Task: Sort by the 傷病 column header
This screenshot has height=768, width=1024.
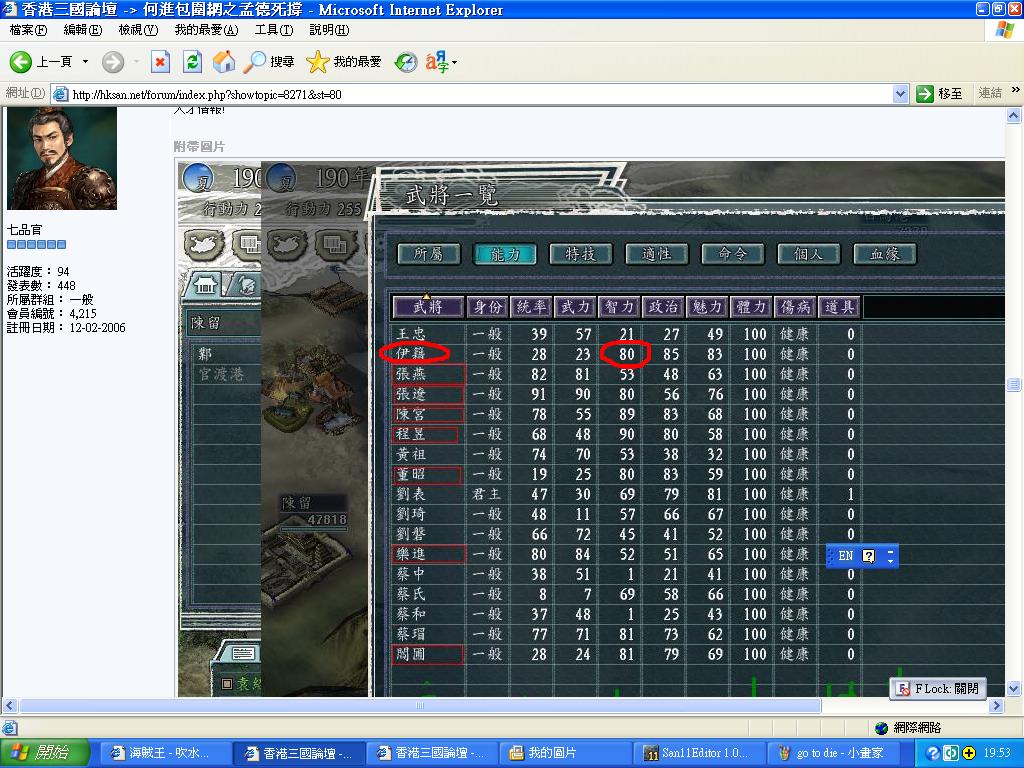Action: (x=795, y=307)
